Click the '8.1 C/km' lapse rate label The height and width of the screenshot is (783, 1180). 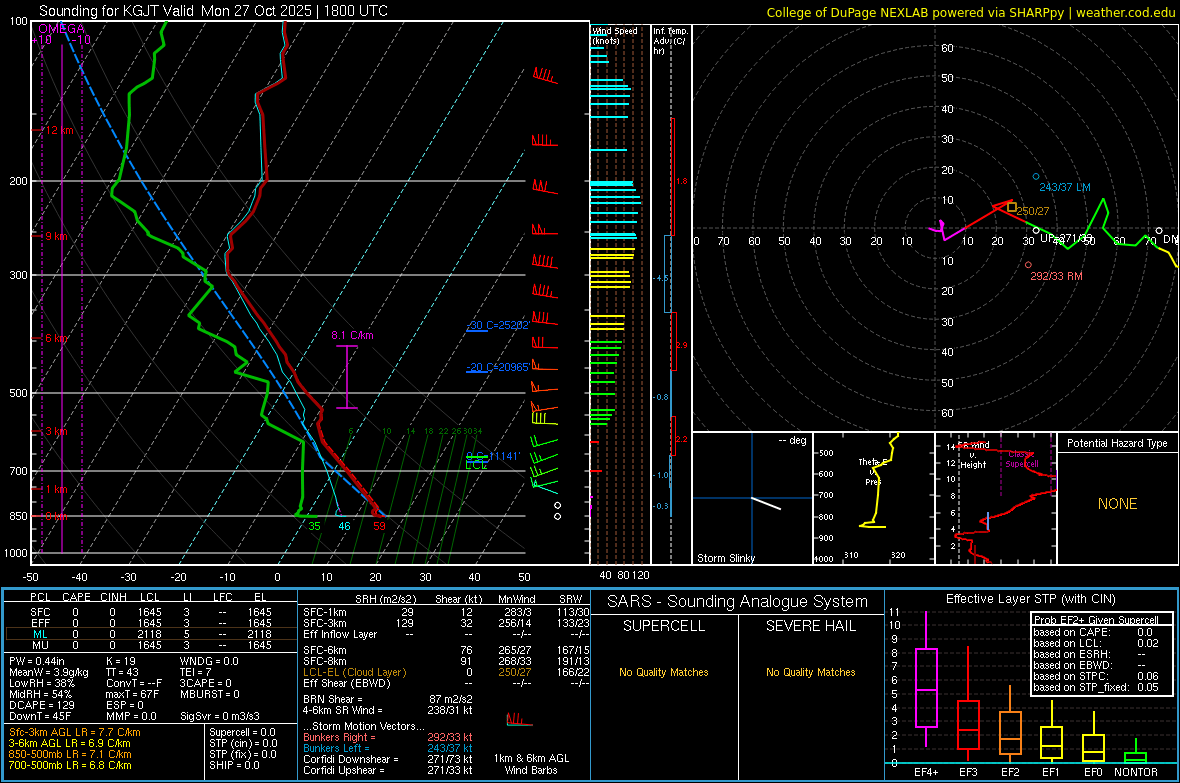pos(352,335)
